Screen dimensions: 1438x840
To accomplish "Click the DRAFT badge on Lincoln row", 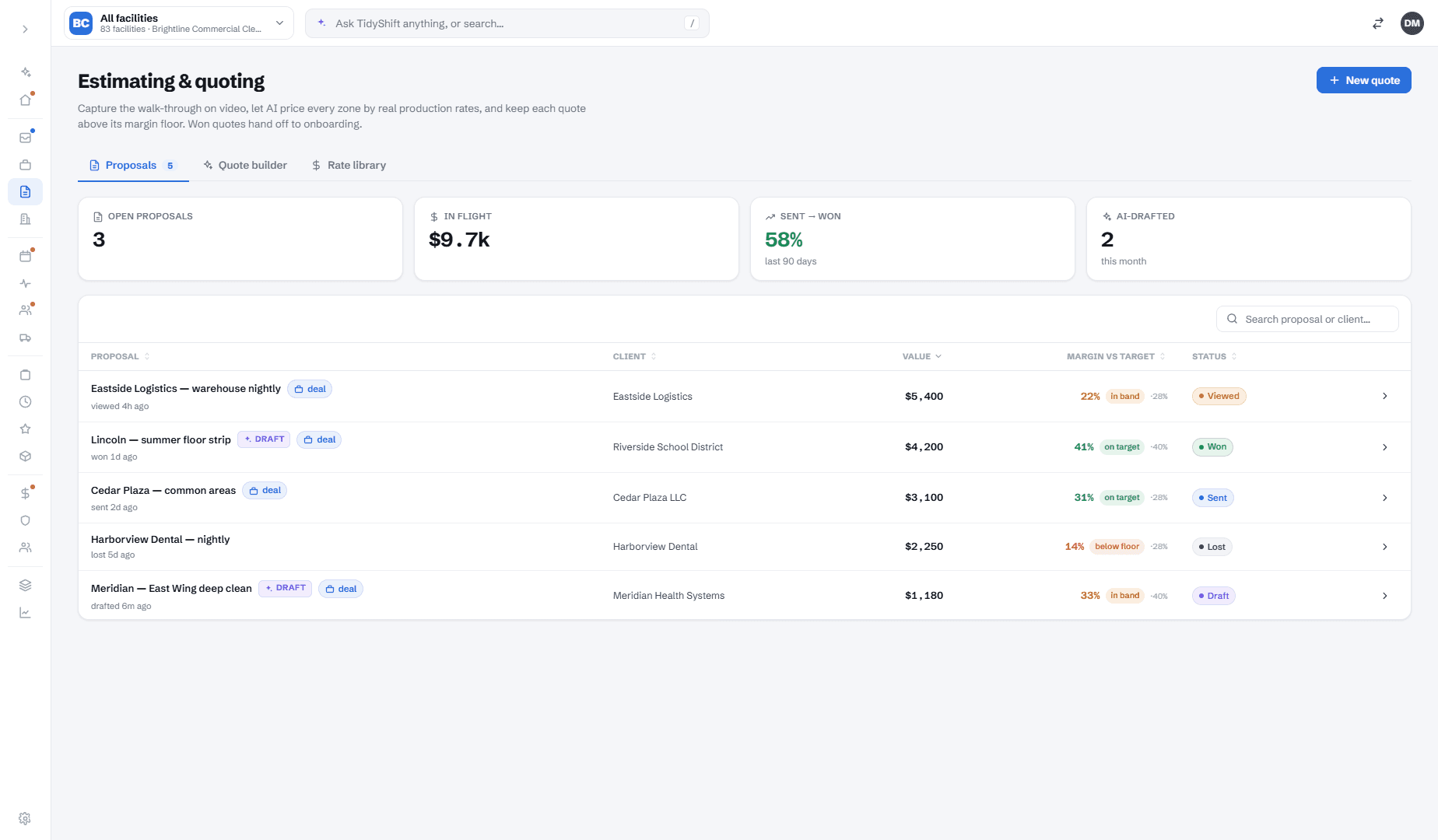I will (x=264, y=439).
